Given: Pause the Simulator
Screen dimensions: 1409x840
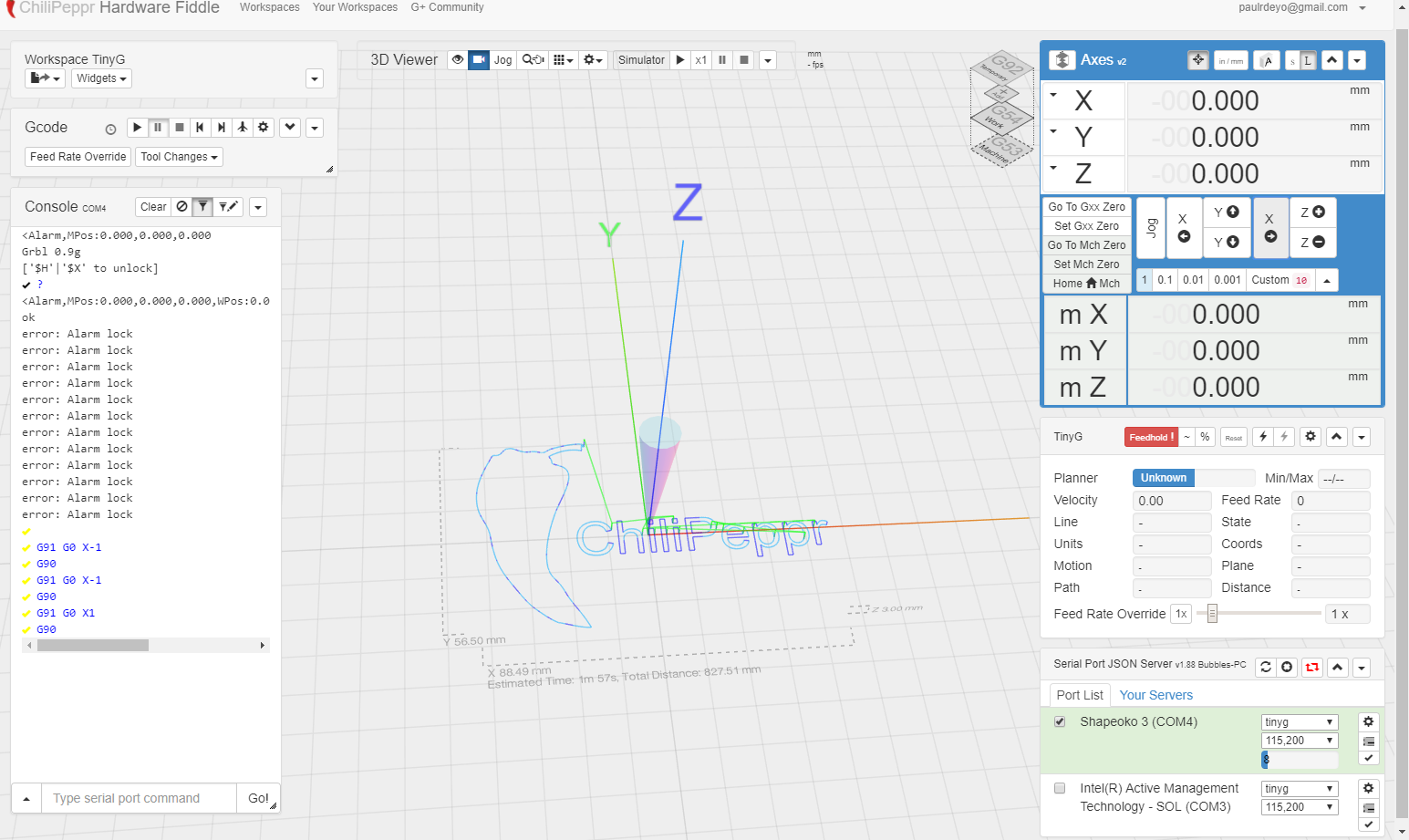Looking at the screenshot, I should (x=722, y=60).
